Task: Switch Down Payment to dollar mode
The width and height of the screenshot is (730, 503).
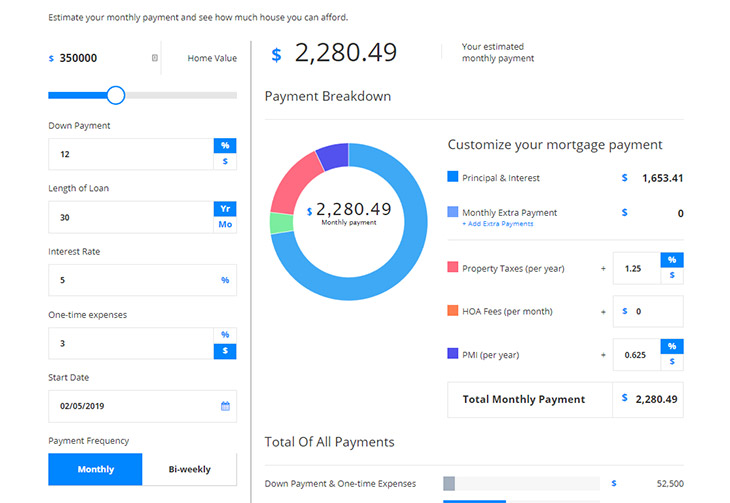Action: click(225, 161)
